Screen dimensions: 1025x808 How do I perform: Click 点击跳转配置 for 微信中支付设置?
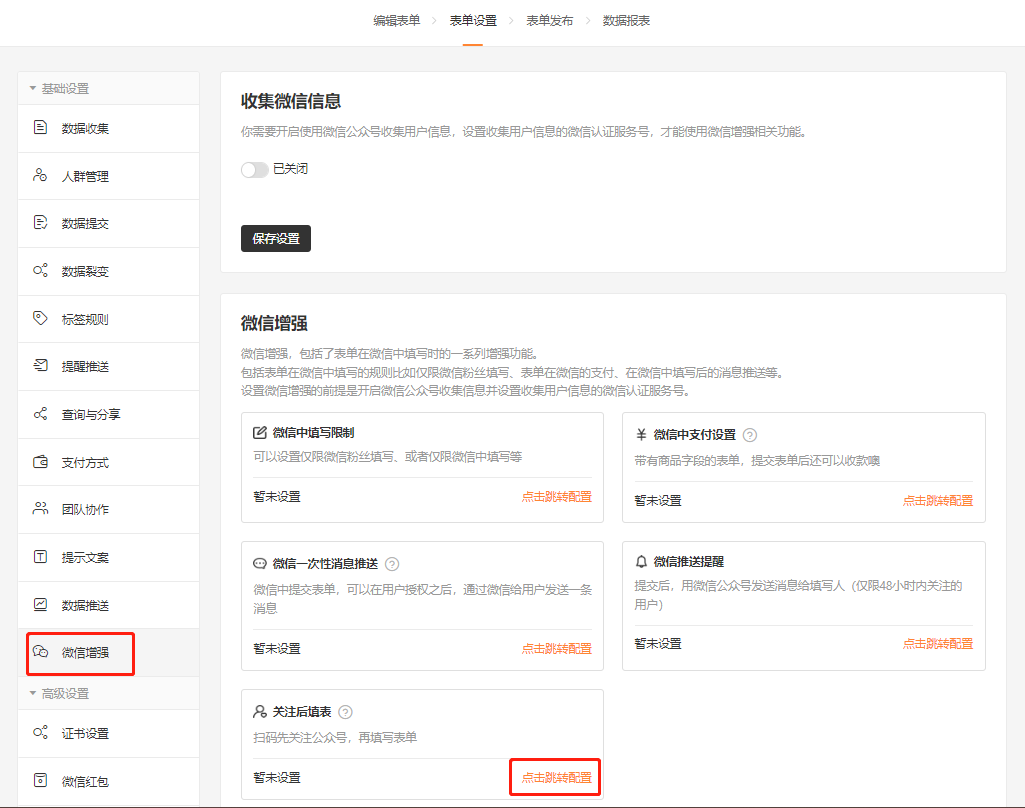click(938, 501)
